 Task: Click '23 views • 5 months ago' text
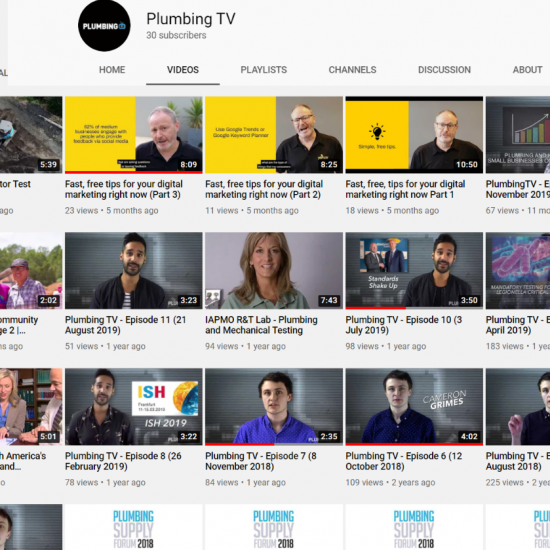point(112,210)
